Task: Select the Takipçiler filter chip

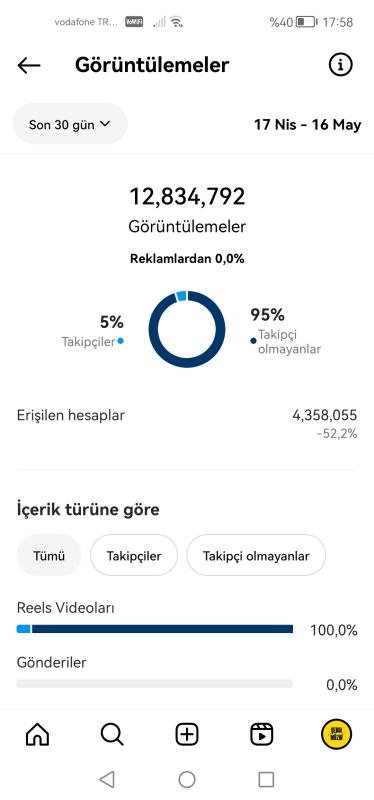Action: pyautogui.click(x=134, y=556)
